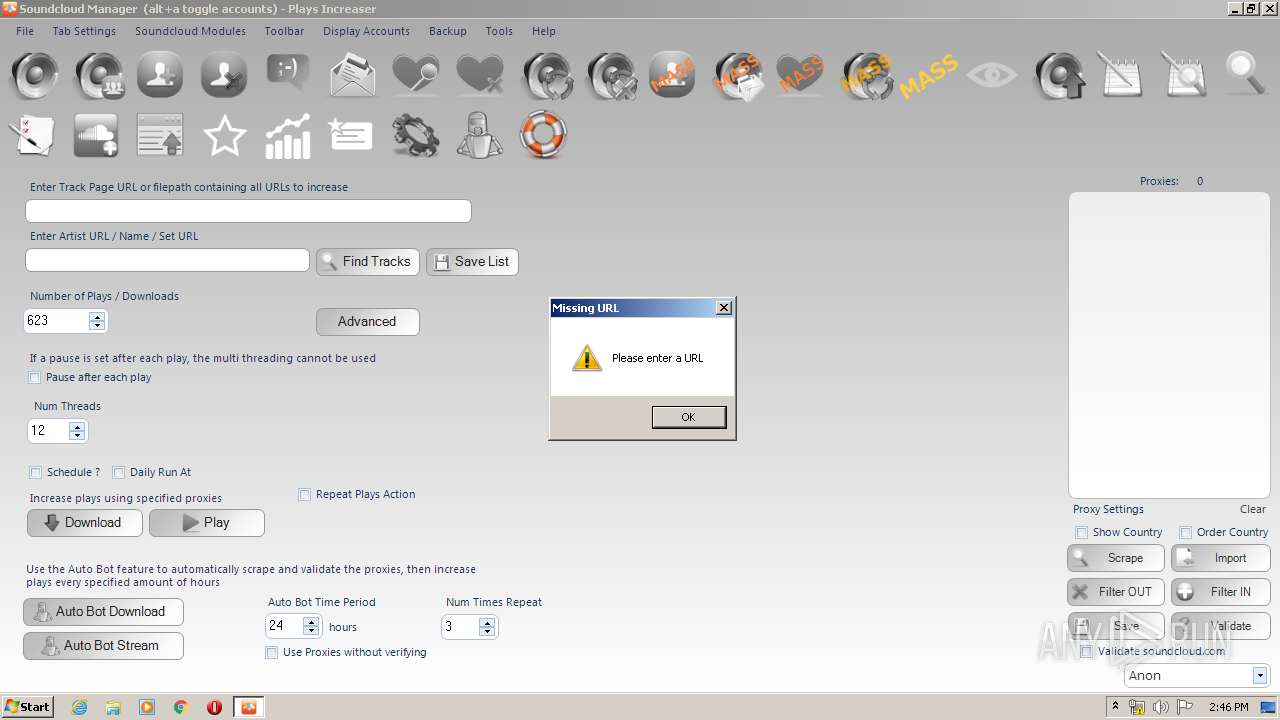Tick Validate soundcloud.com checkbox

point(1086,652)
